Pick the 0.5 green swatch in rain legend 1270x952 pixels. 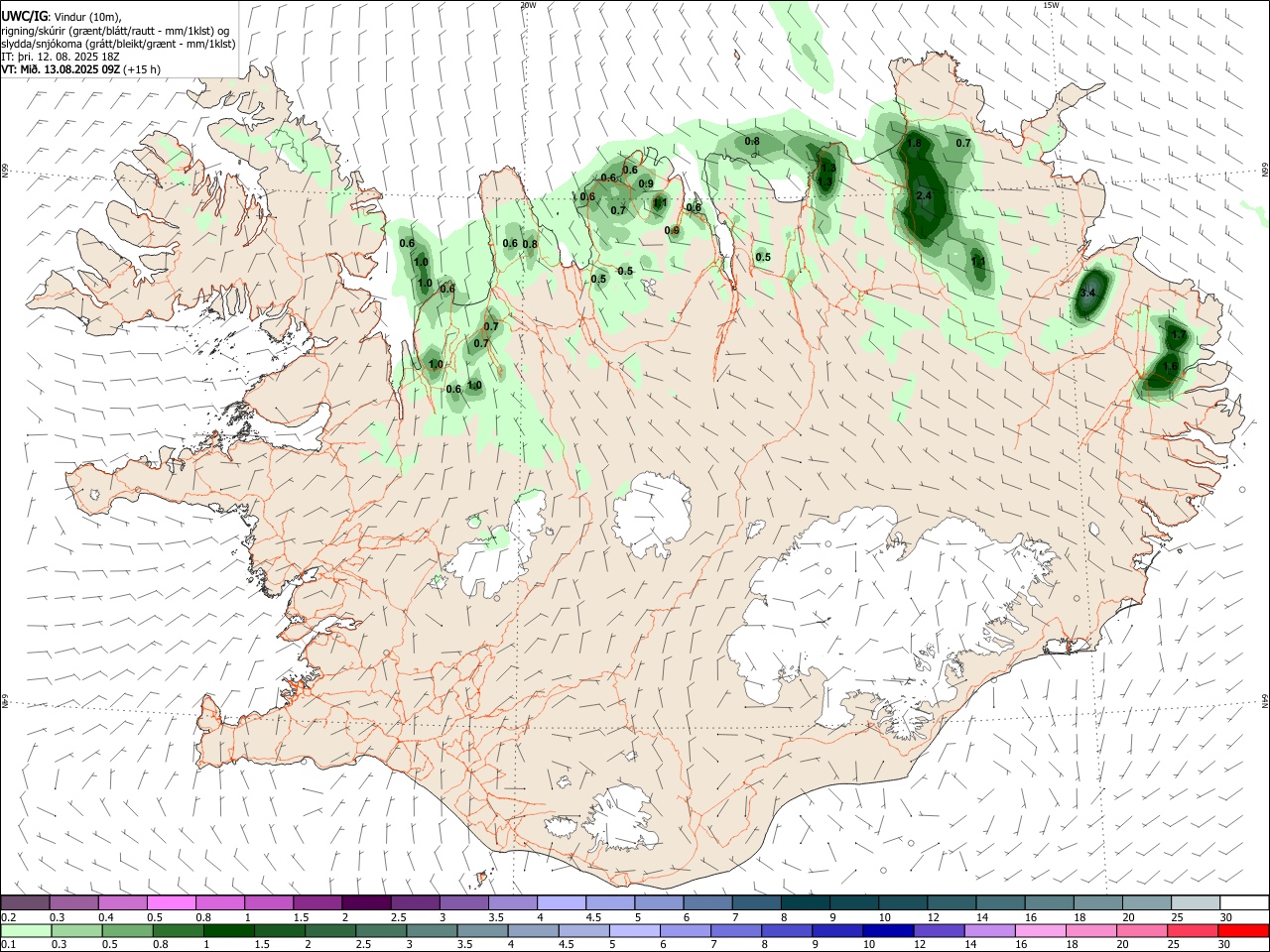[x=126, y=930]
